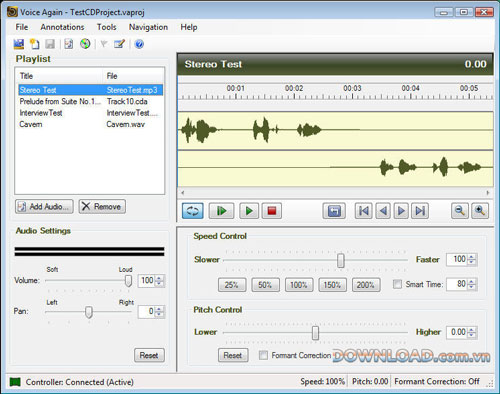Skip to the end of the track
This screenshot has height=394, width=500.
pyautogui.click(x=420, y=211)
